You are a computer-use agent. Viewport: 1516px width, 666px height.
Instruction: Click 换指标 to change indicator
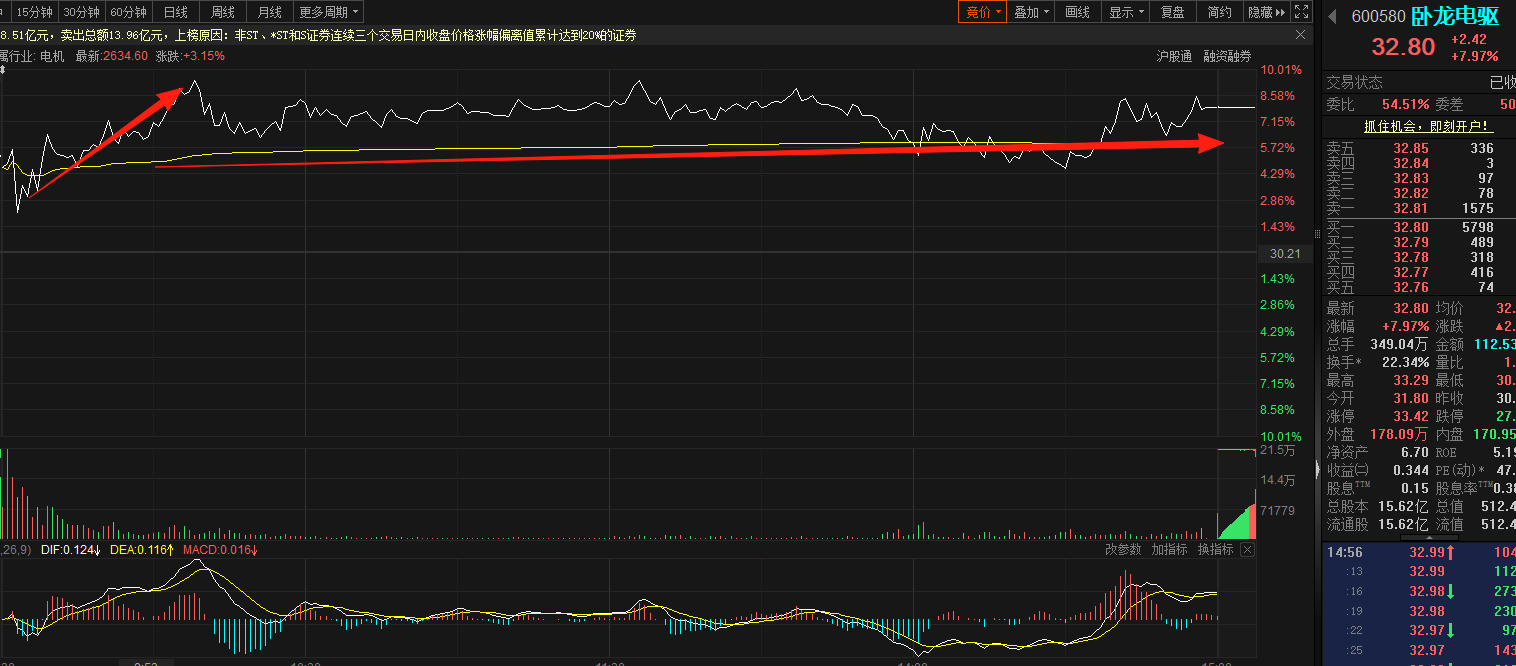[1216, 550]
